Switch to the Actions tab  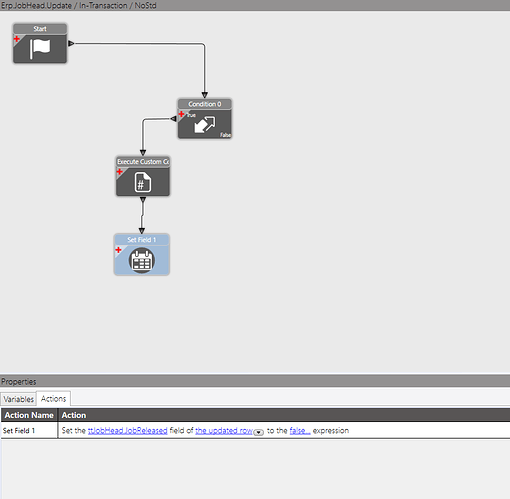[53, 399]
